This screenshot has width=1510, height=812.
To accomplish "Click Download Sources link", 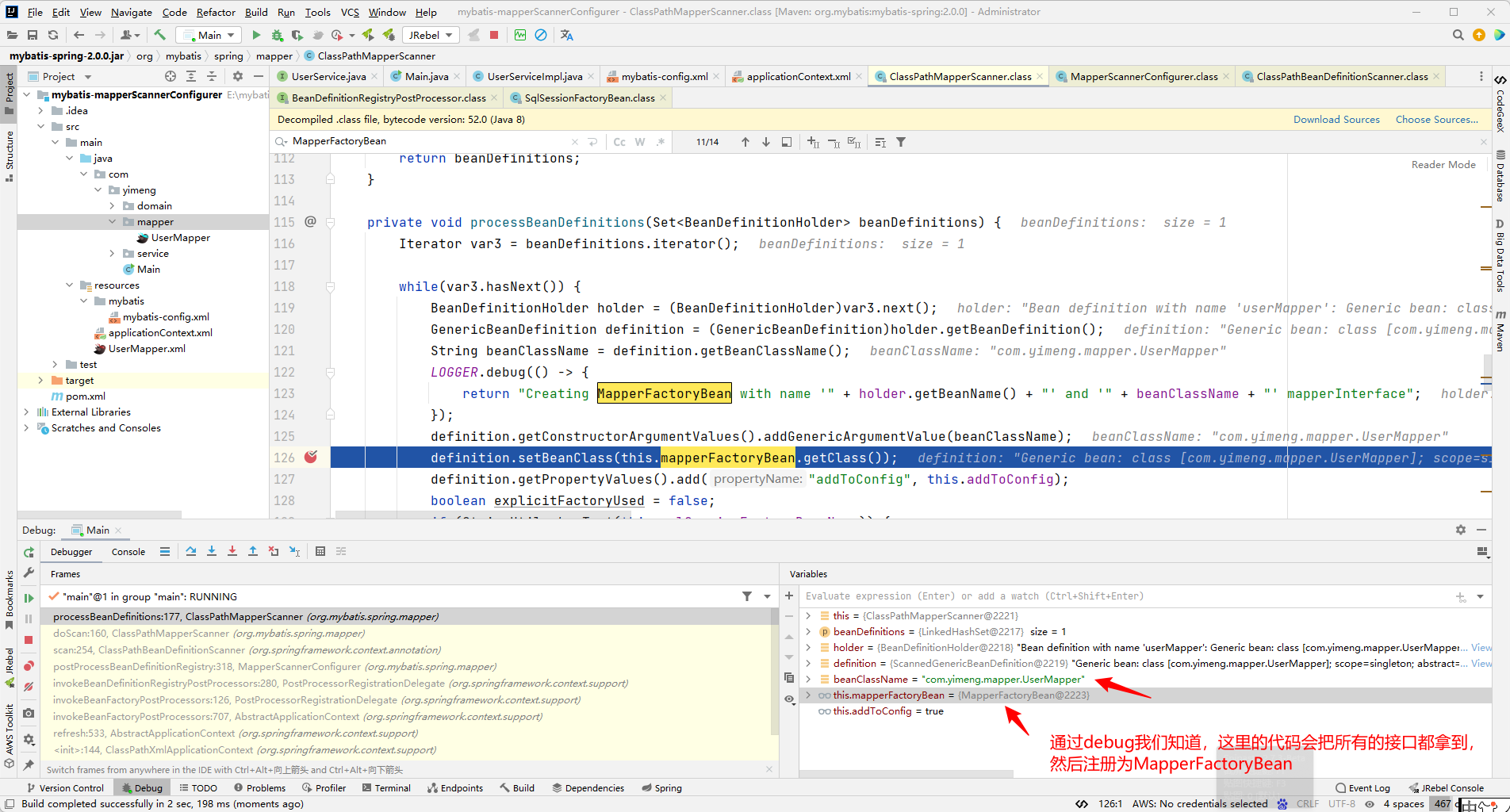I will pyautogui.click(x=1336, y=119).
